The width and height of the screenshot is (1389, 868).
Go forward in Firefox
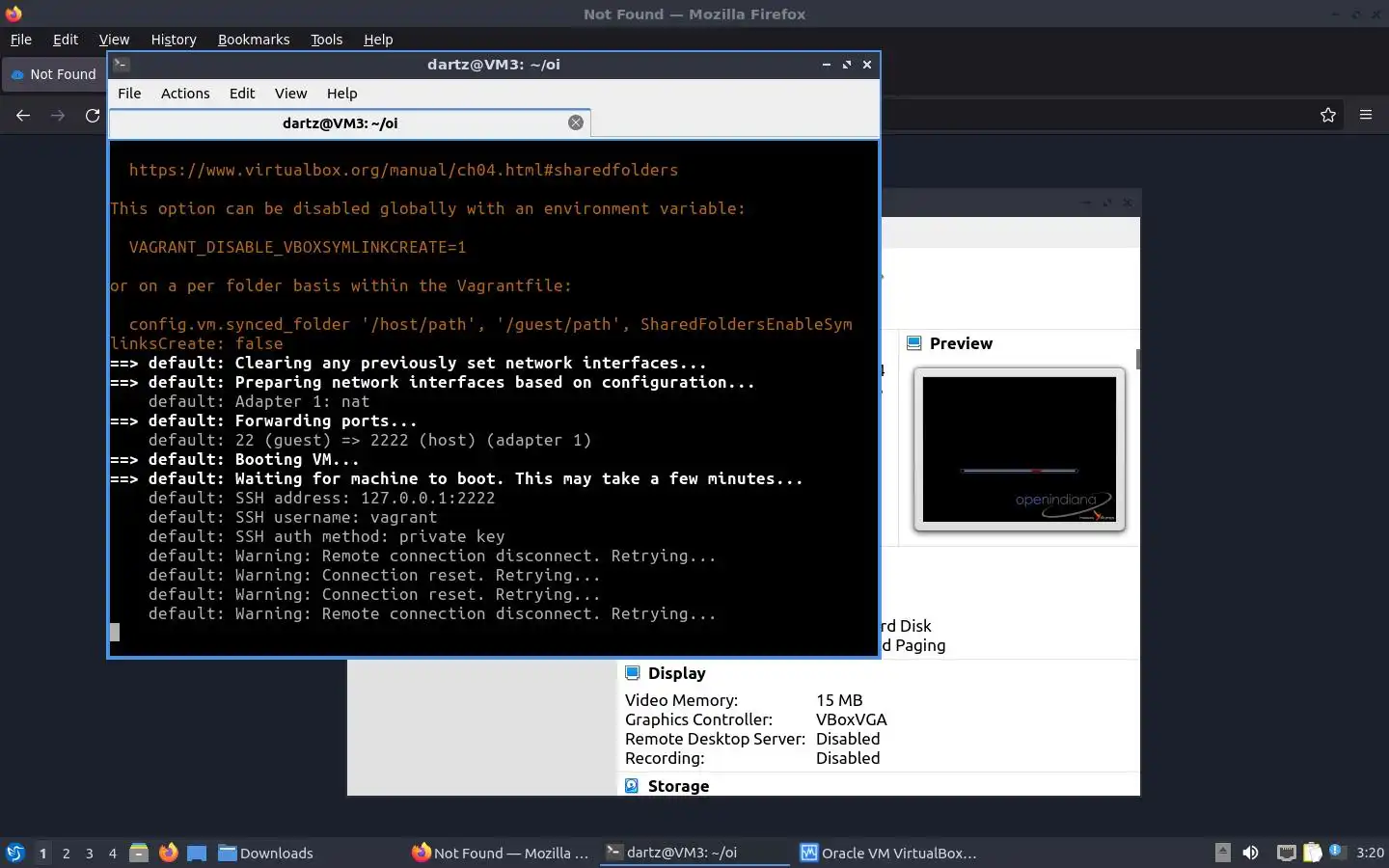click(58, 115)
